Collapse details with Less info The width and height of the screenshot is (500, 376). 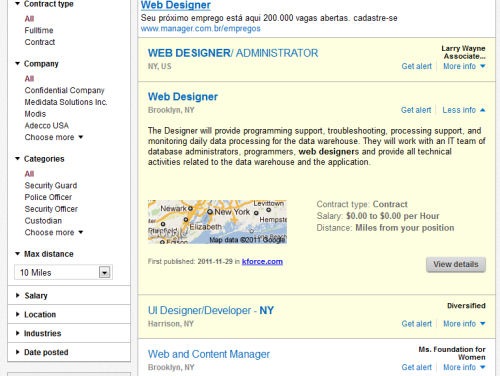[x=464, y=110]
